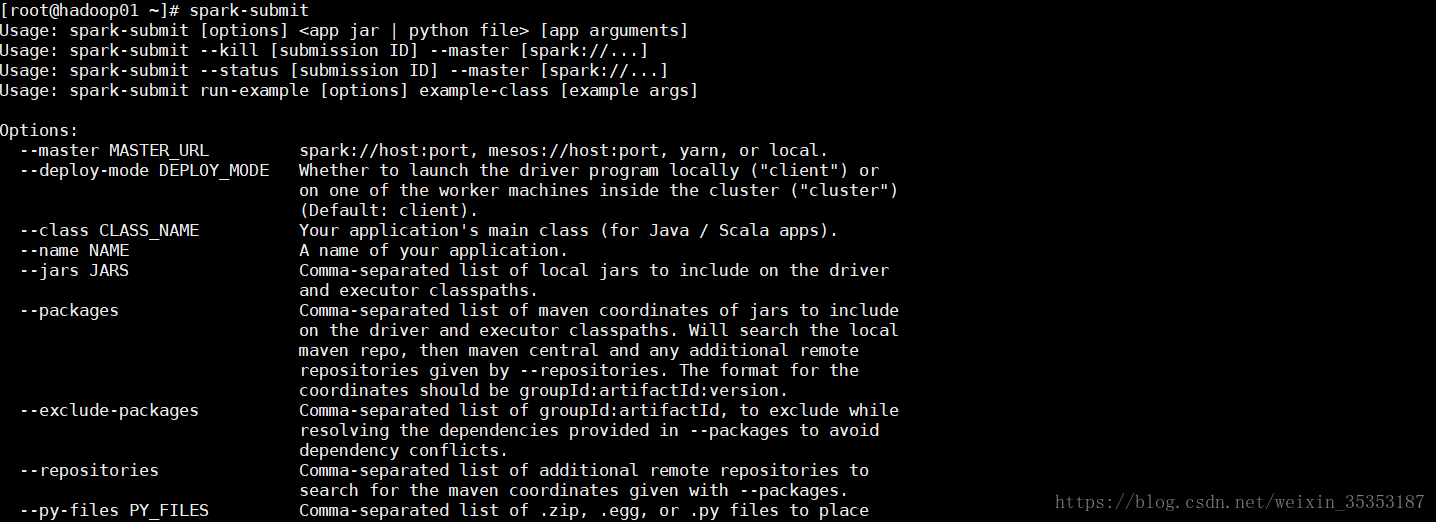Click the run-example usage line
The width and height of the screenshot is (1436, 522).
point(349,90)
